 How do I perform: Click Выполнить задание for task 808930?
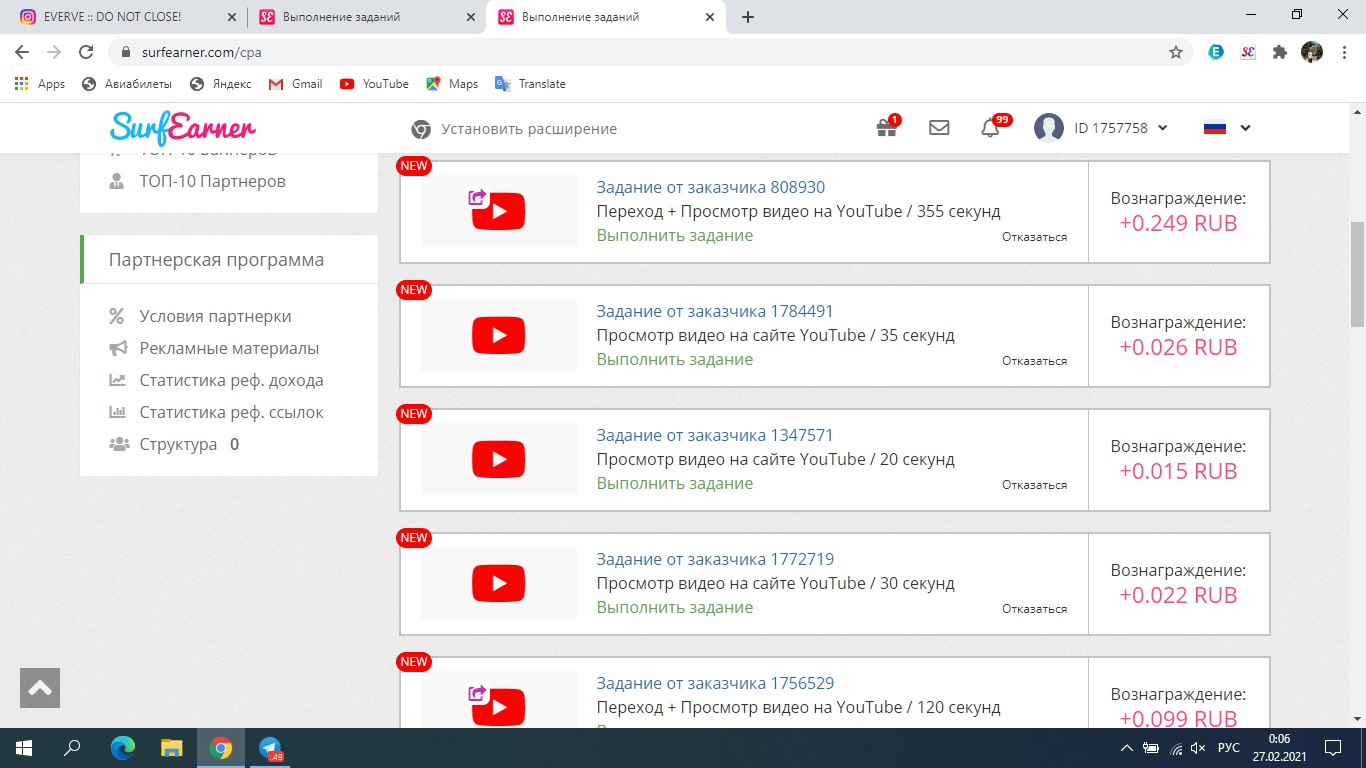pyautogui.click(x=675, y=235)
